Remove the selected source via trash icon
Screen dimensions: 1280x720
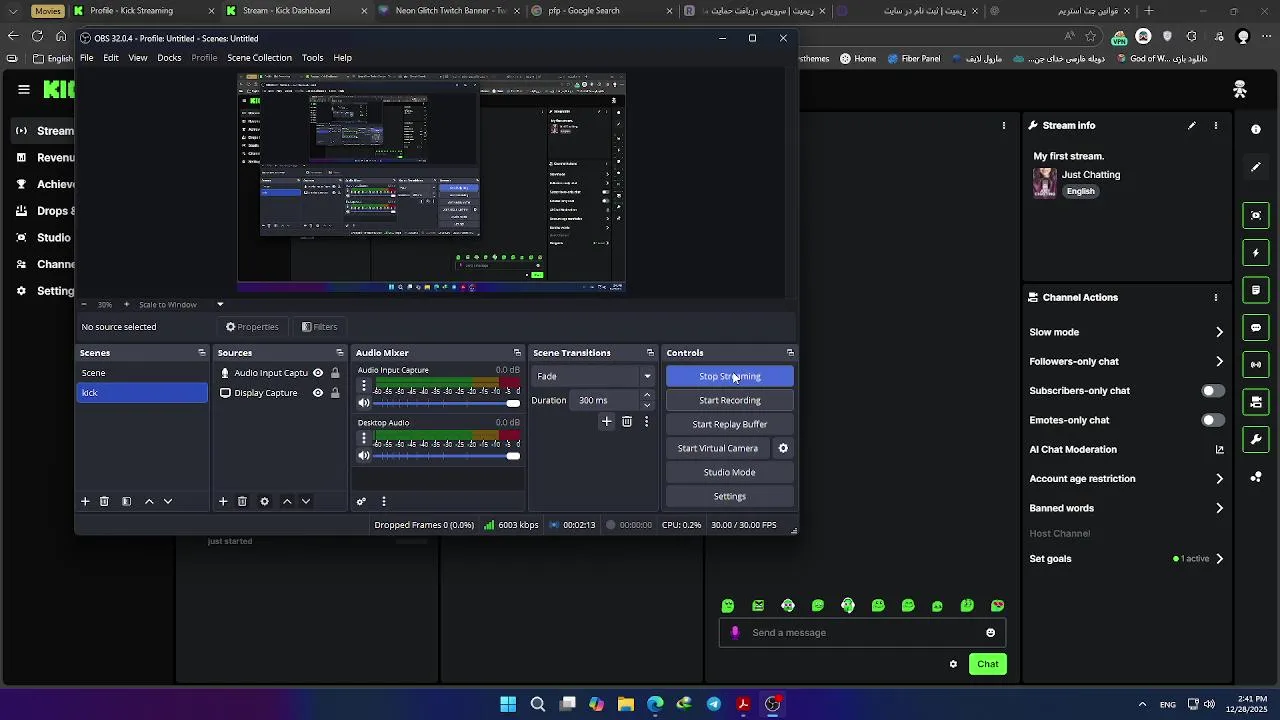click(242, 501)
